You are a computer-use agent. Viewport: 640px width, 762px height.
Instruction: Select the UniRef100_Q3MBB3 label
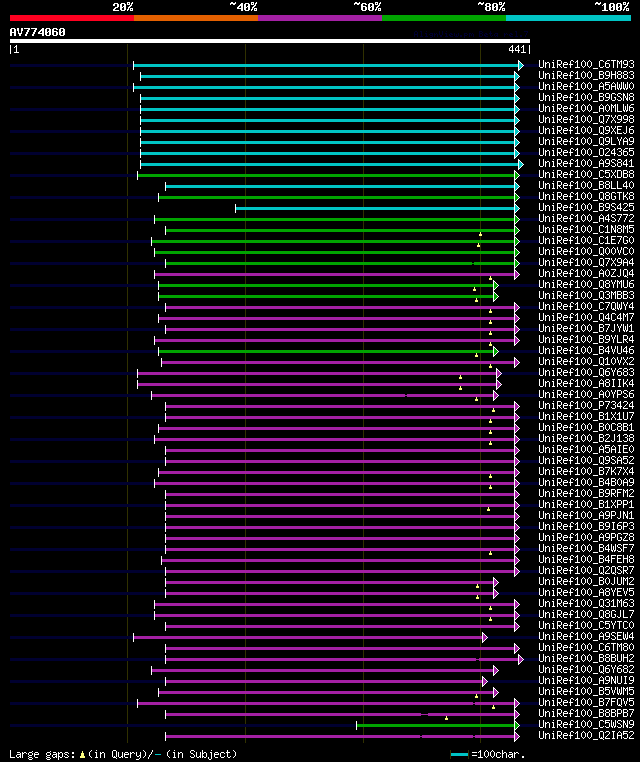(586, 295)
